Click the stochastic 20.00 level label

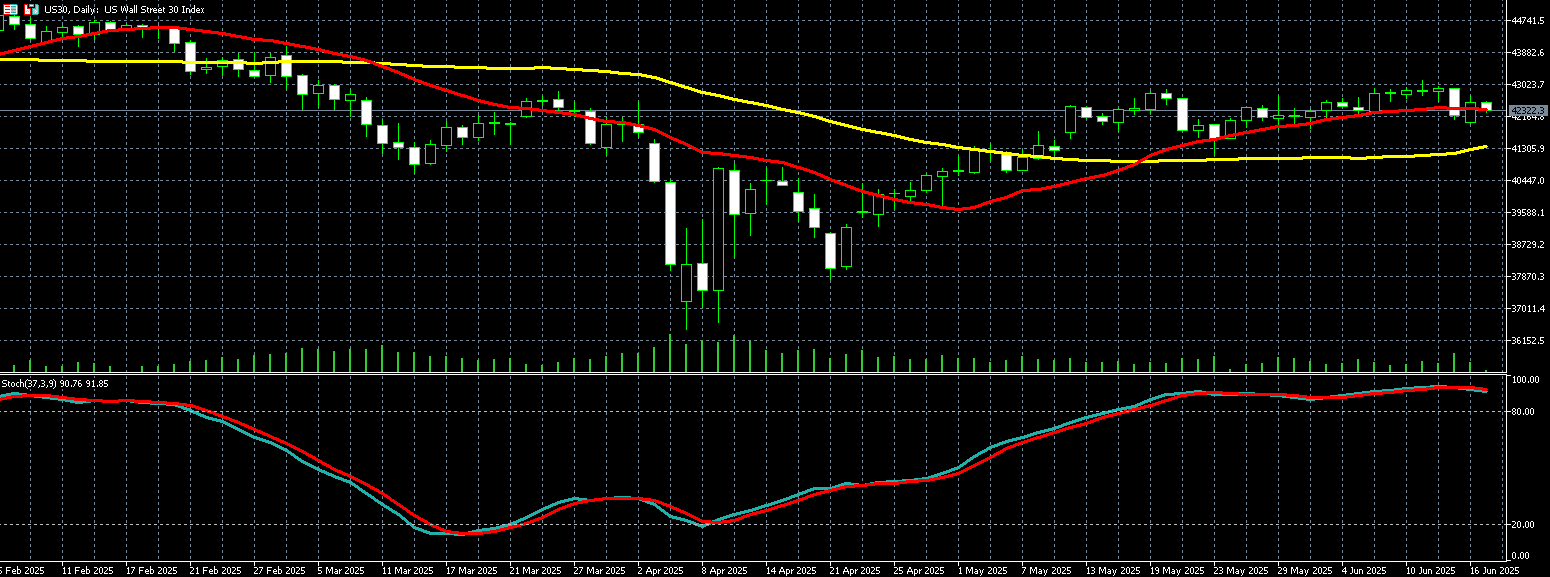(x=1524, y=524)
